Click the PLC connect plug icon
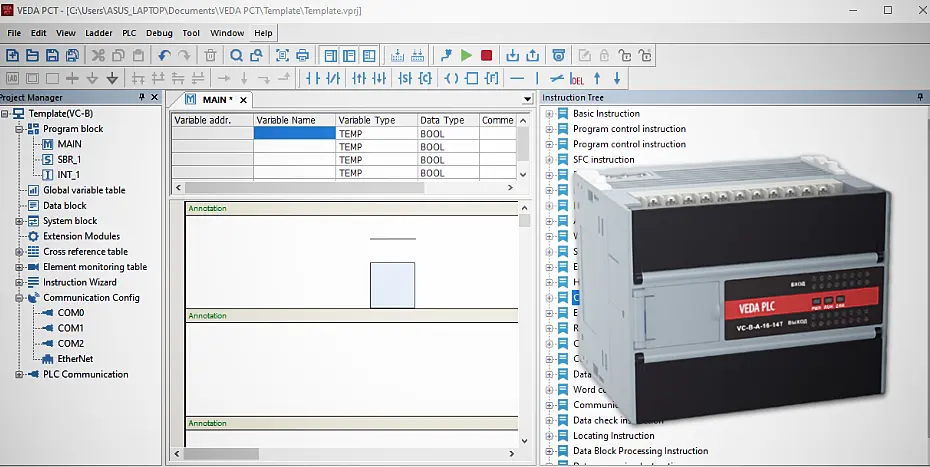This screenshot has width=930, height=467. coord(446,55)
